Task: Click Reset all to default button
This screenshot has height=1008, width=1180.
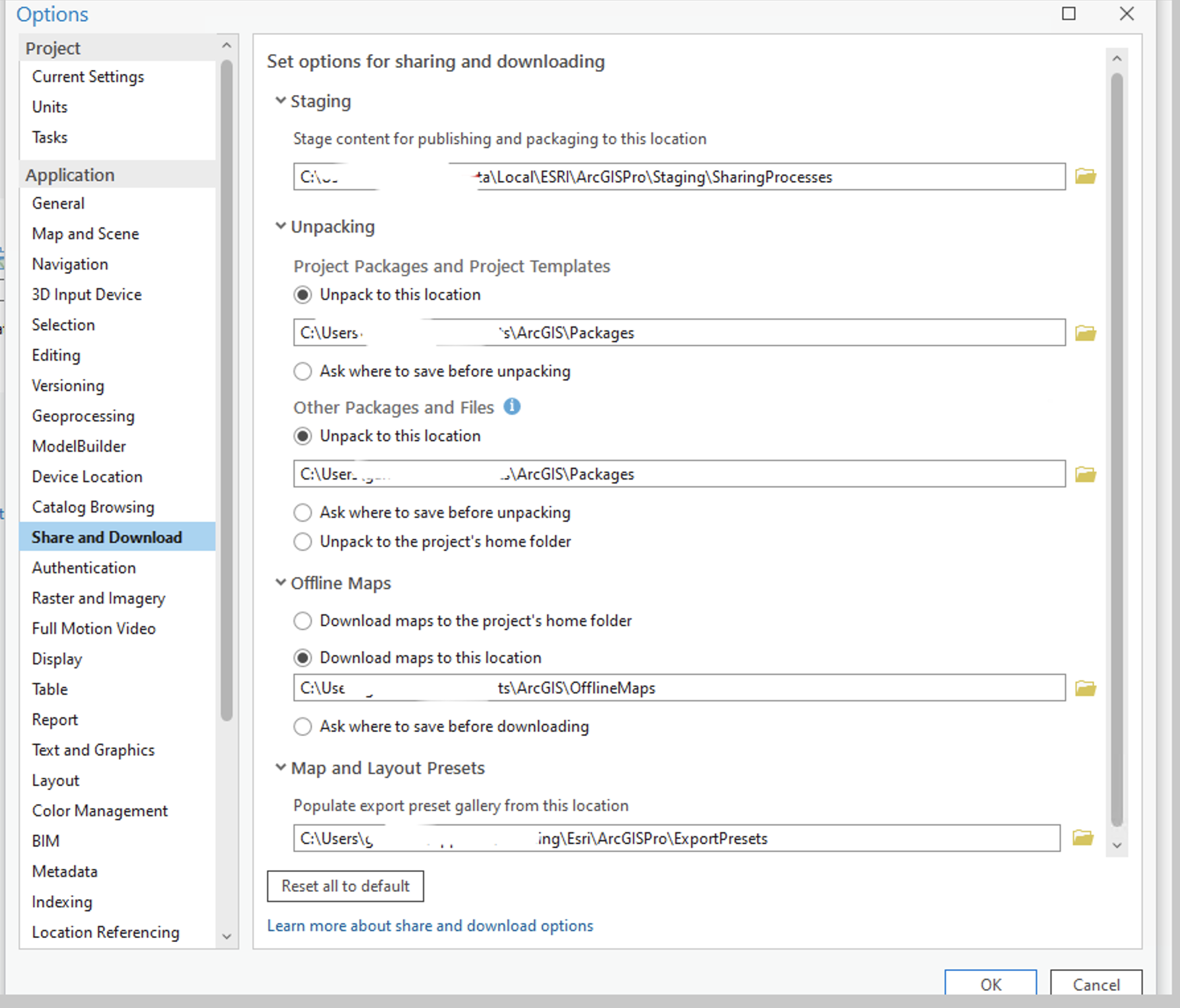Action: tap(345, 886)
